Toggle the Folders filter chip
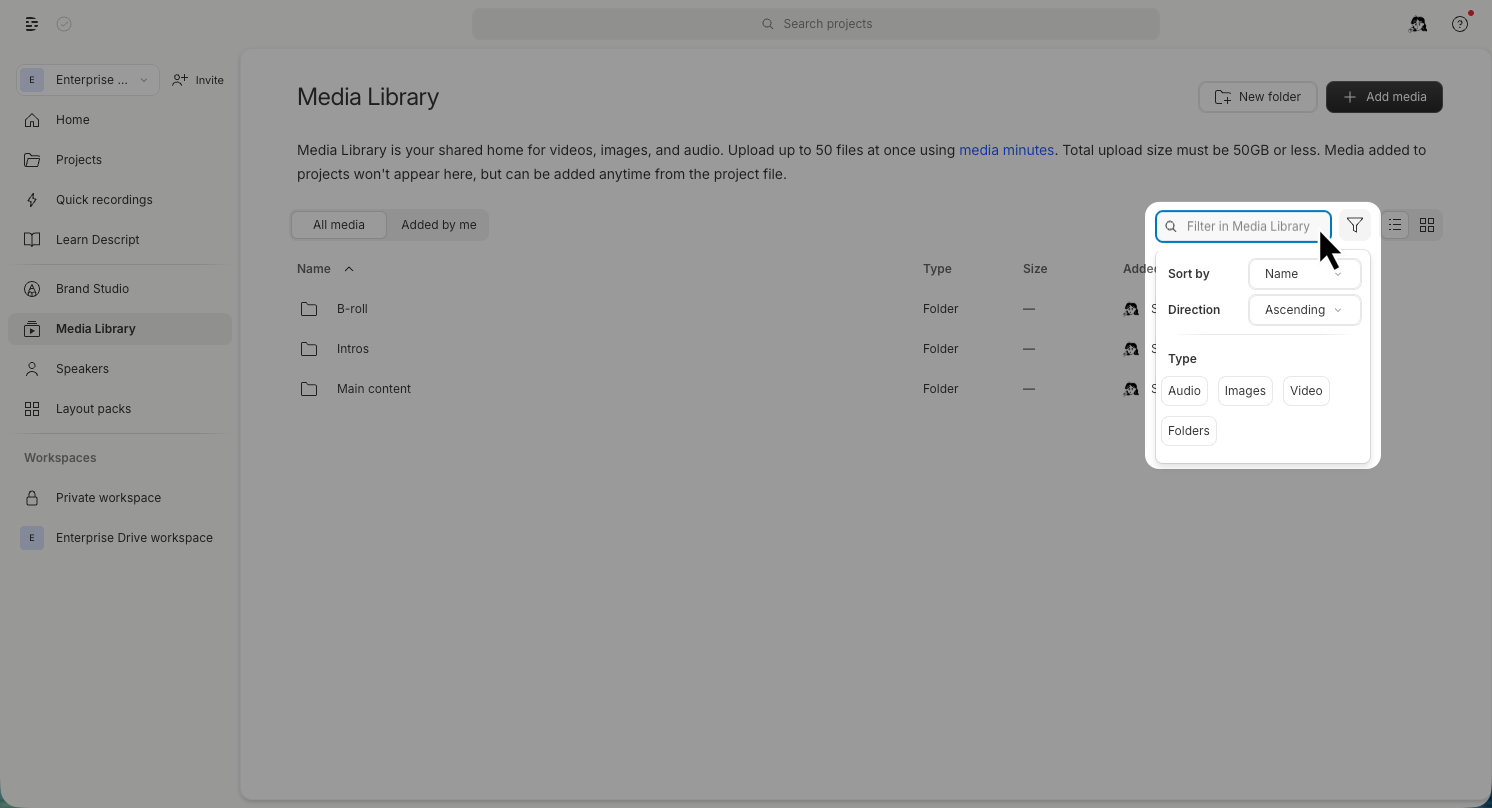 [x=1188, y=430]
